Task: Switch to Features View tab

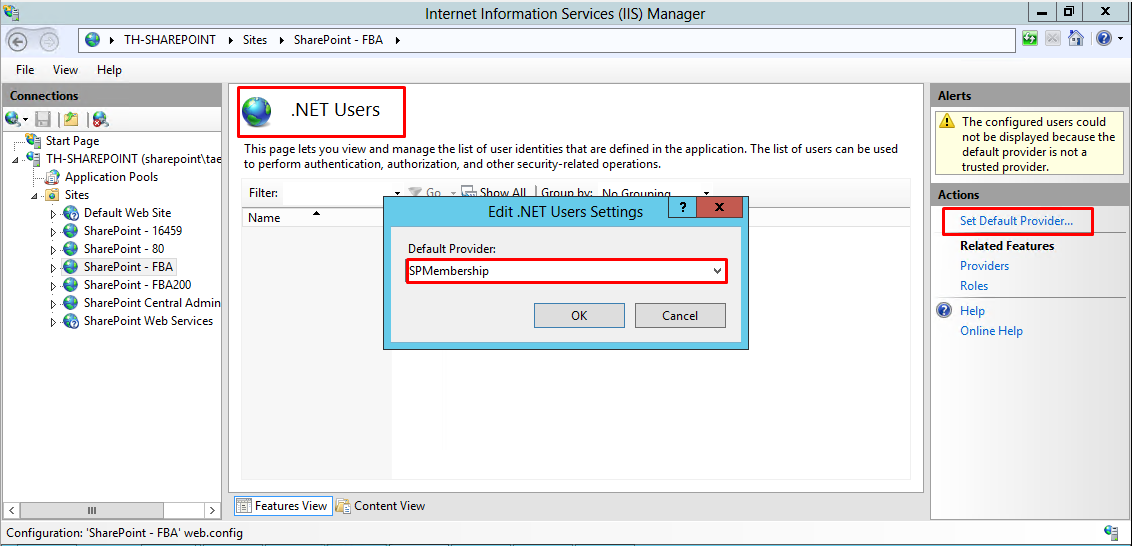Action: 282,506
